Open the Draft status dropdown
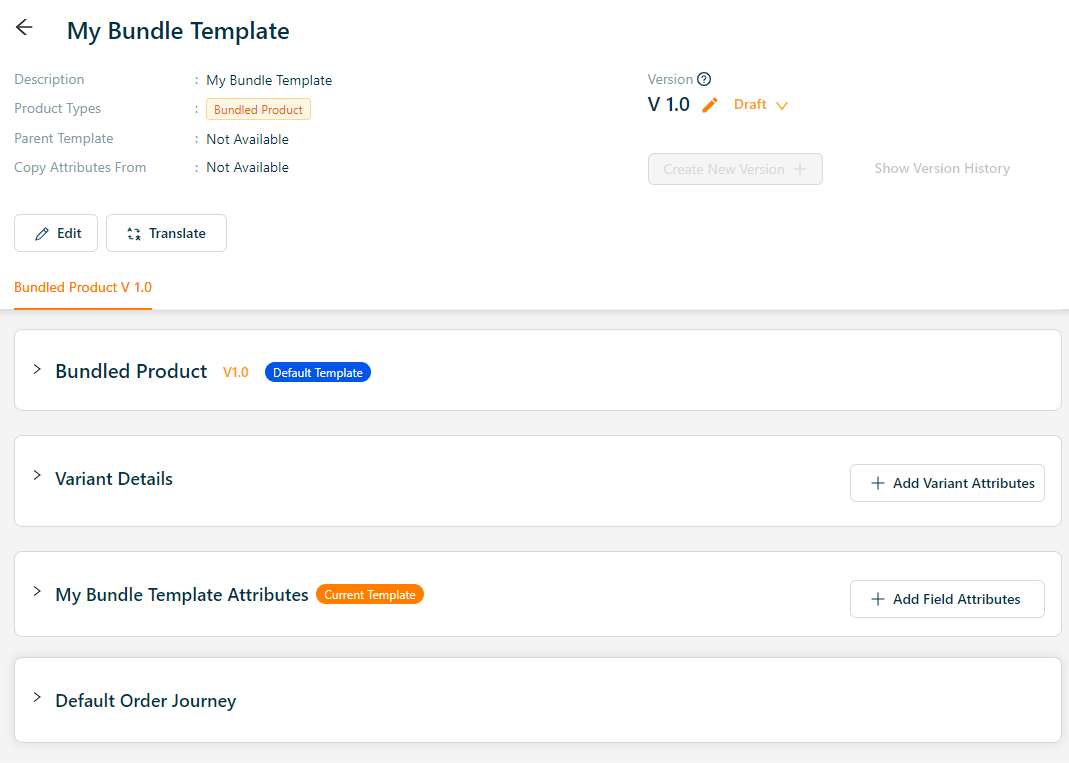The height and width of the screenshot is (763, 1069). coord(761,105)
